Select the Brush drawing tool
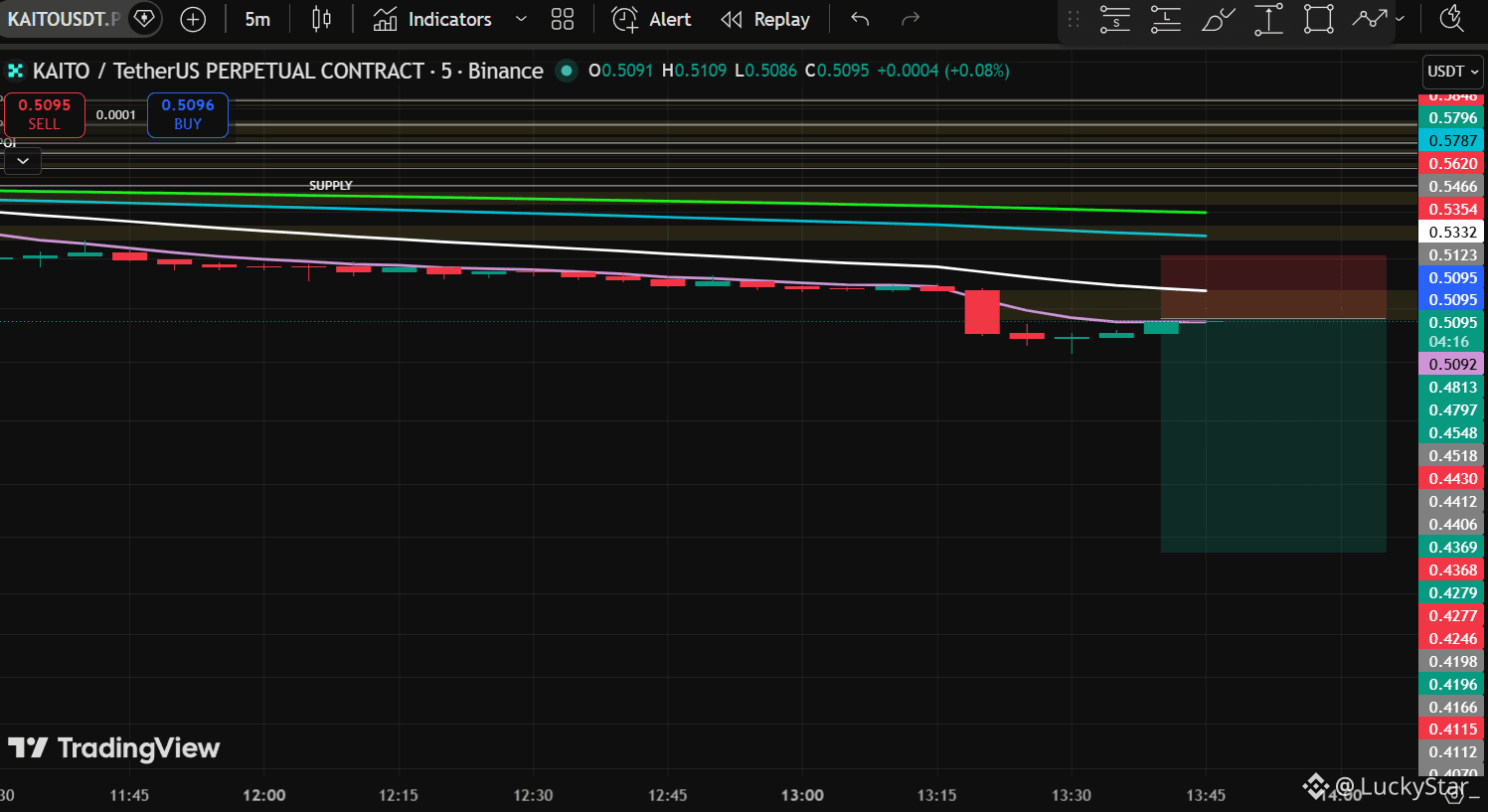The width and height of the screenshot is (1488, 812). click(x=1218, y=19)
